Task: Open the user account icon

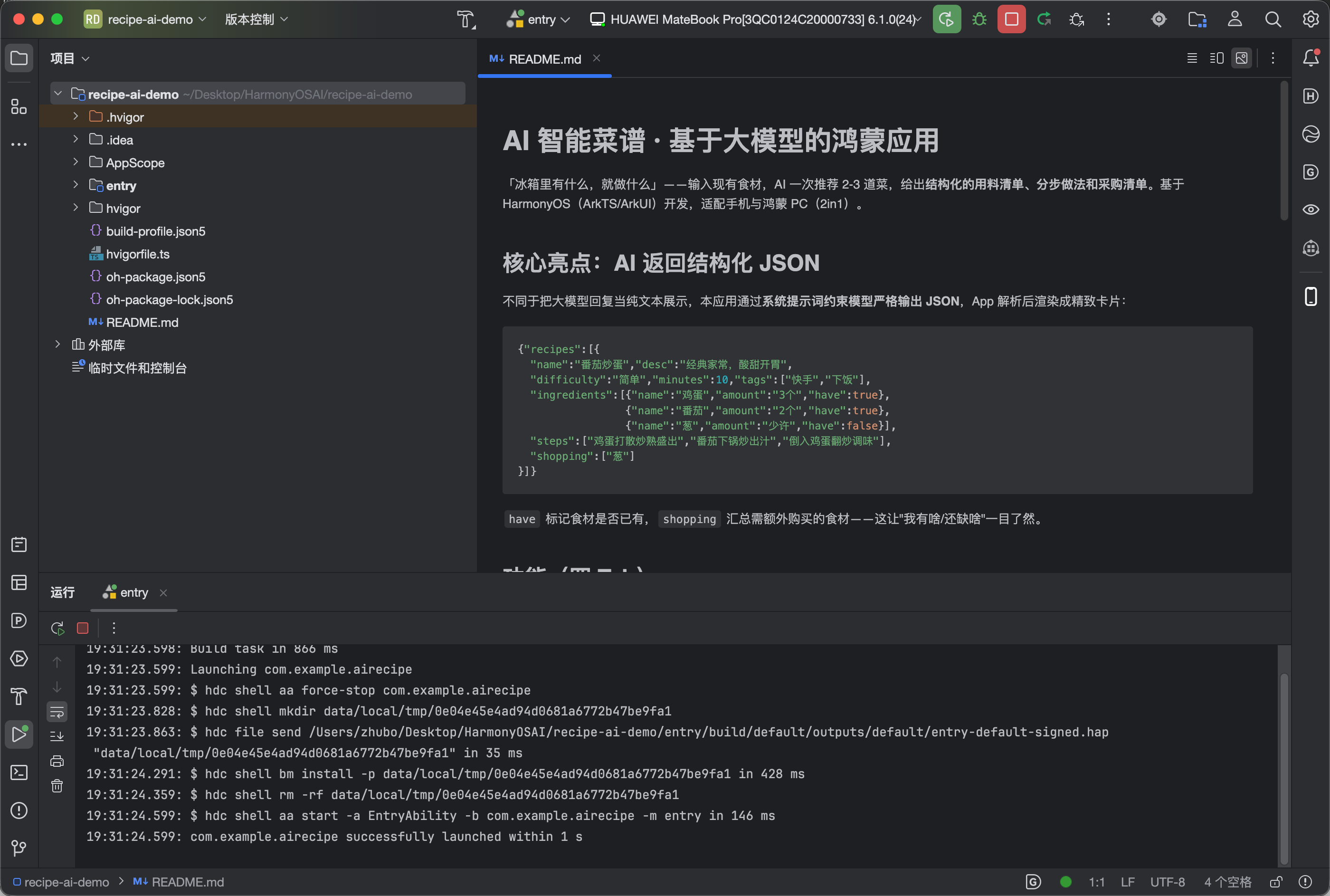Action: click(x=1235, y=19)
